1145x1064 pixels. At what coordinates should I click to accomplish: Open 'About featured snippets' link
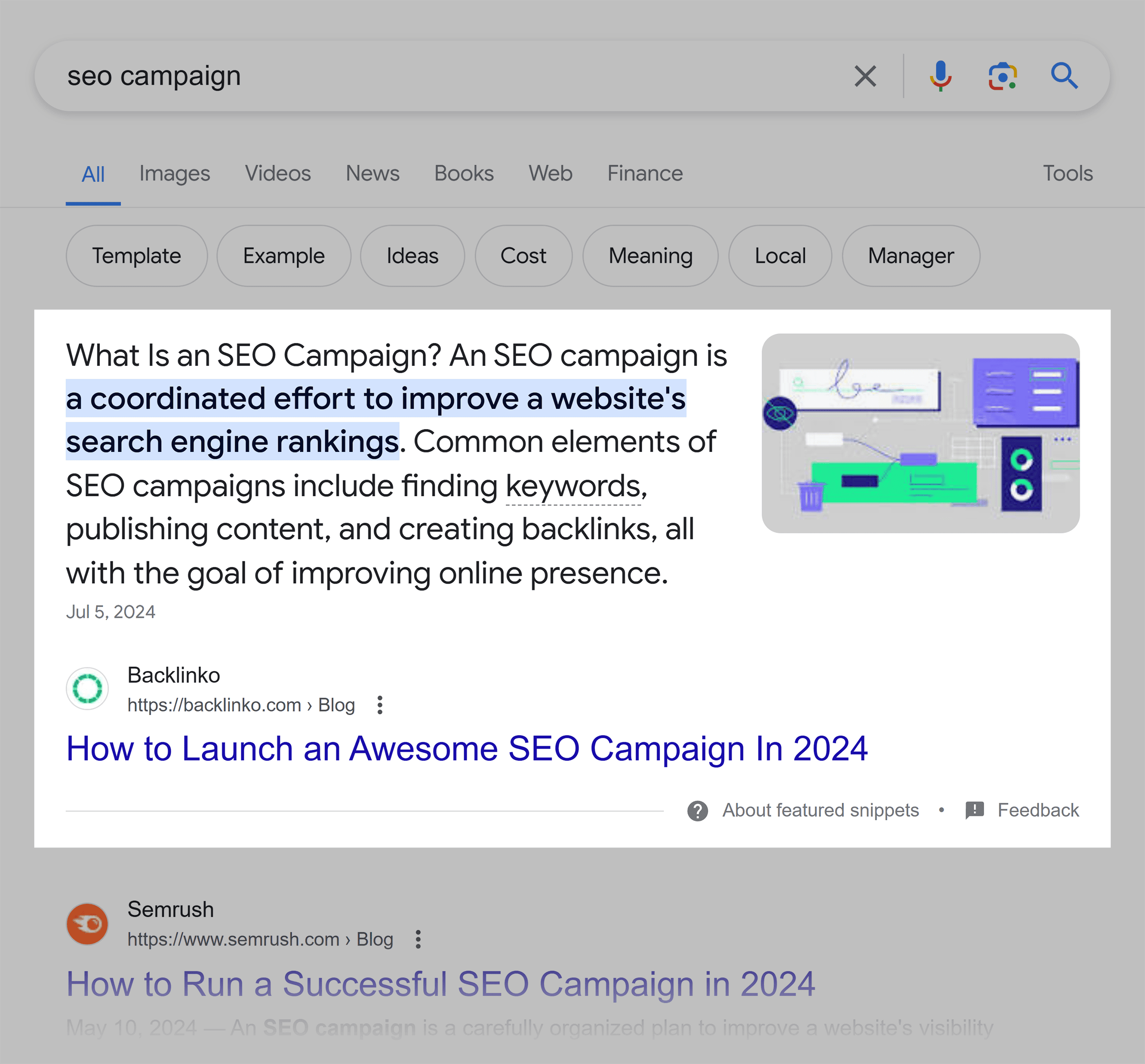[x=821, y=811]
